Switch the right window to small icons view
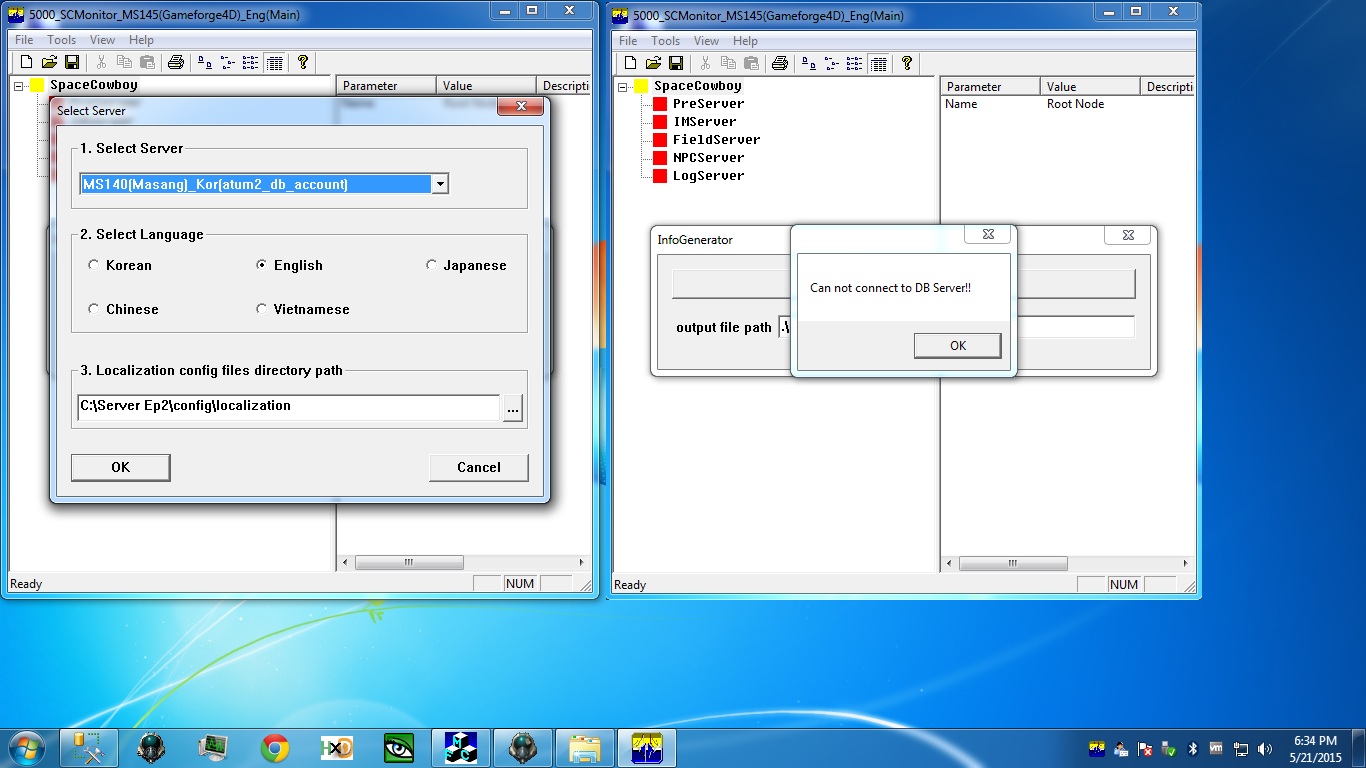Viewport: 1366px width, 768px height. tap(833, 63)
